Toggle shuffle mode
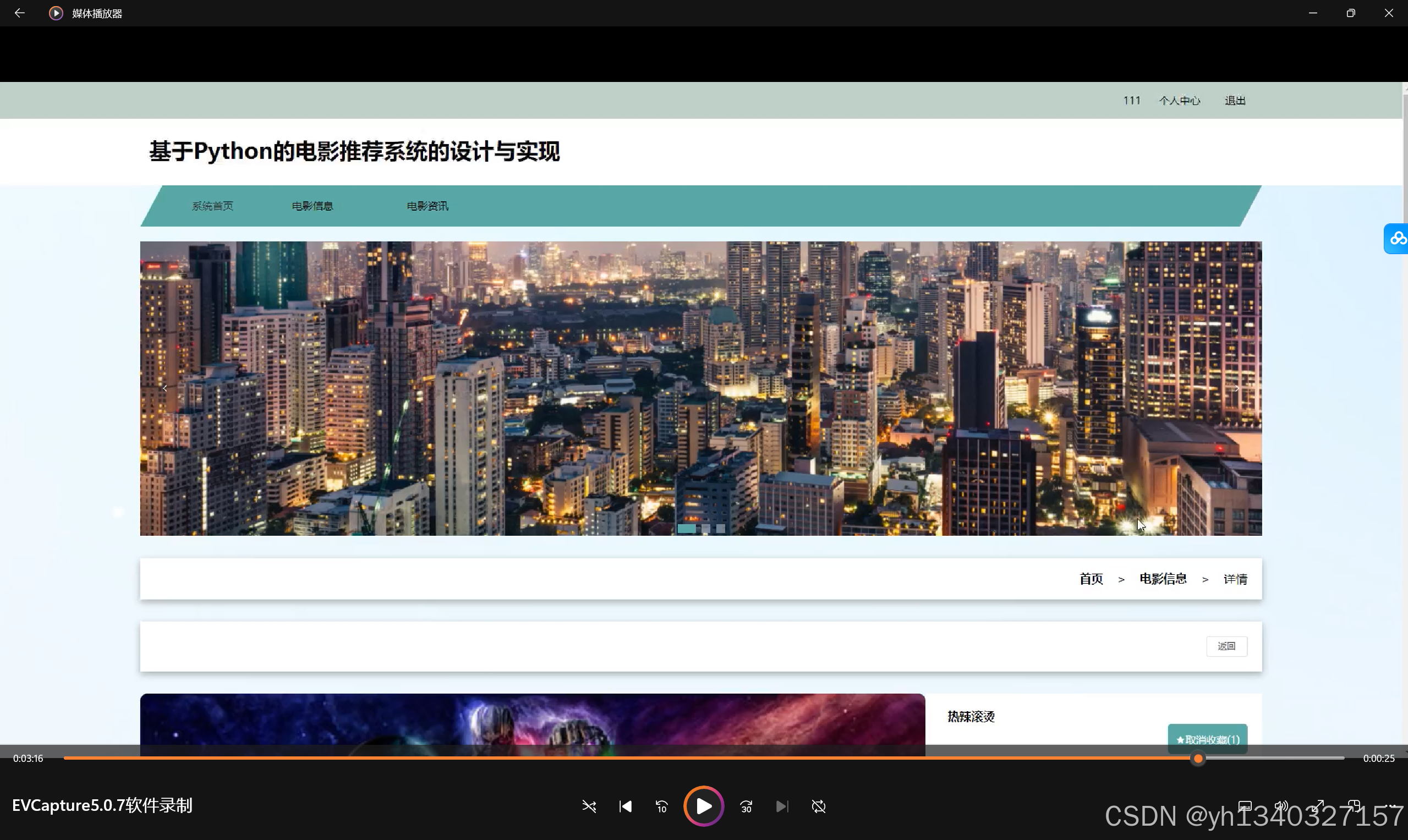1408x840 pixels. tap(589, 806)
